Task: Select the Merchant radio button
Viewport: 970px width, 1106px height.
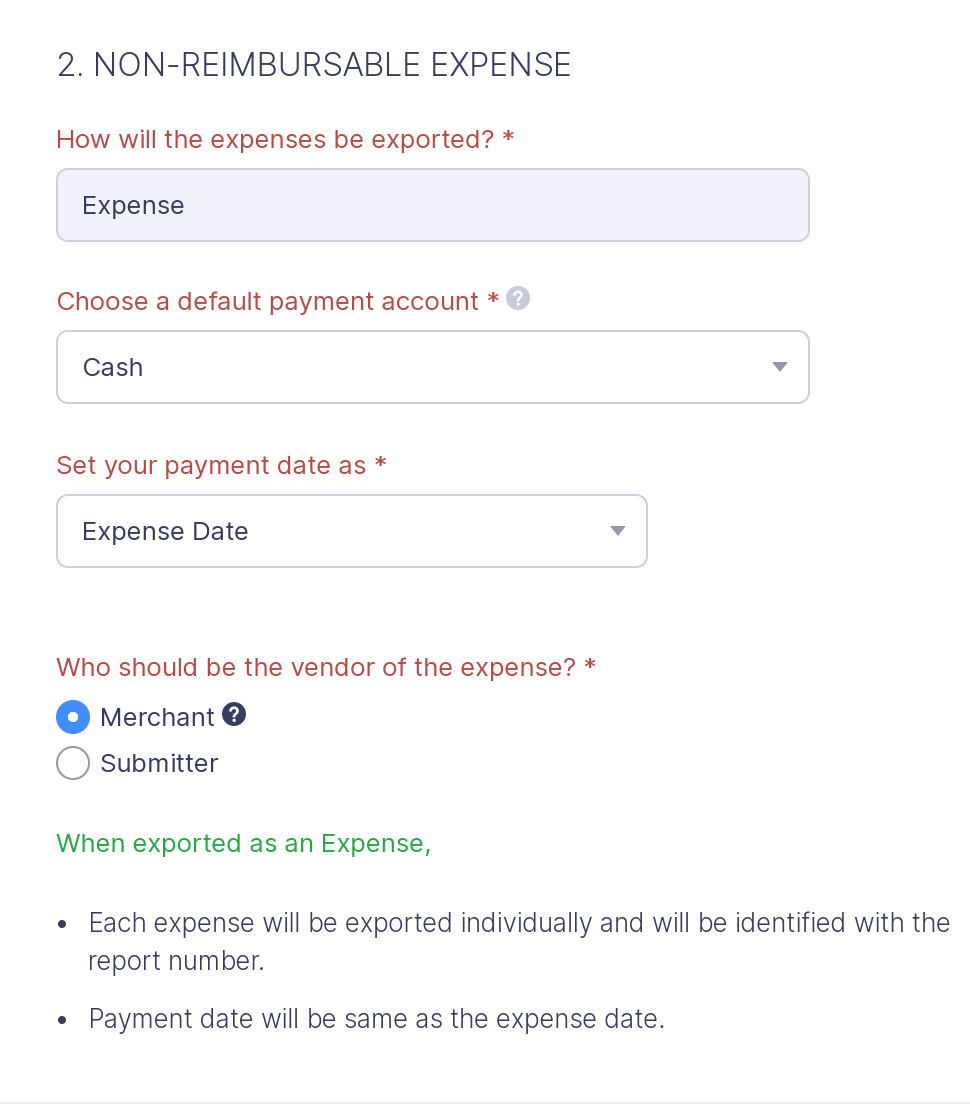Action: 73,717
